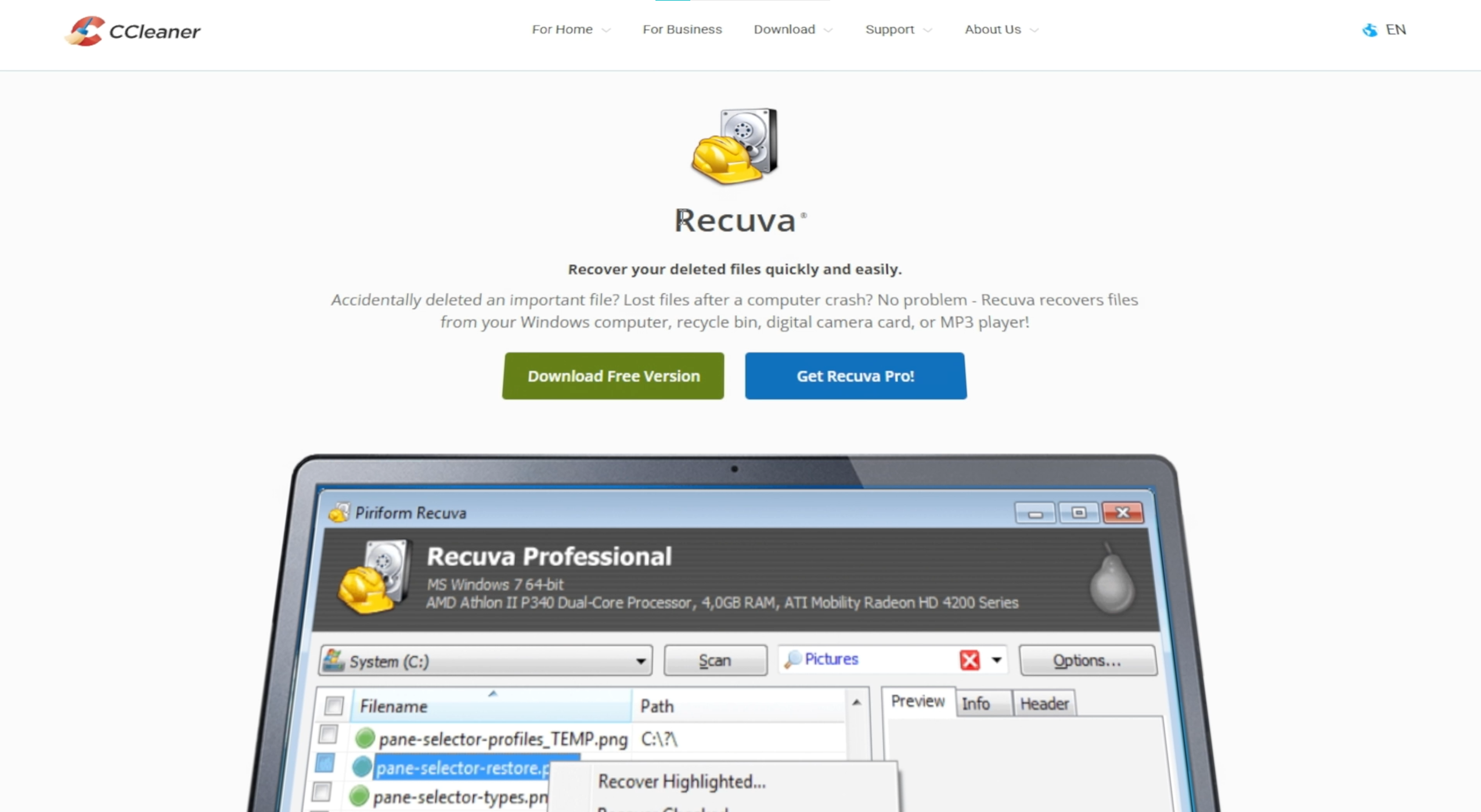Minimize the Piriform Recuva window
This screenshot has width=1481, height=812.
pyautogui.click(x=1035, y=513)
